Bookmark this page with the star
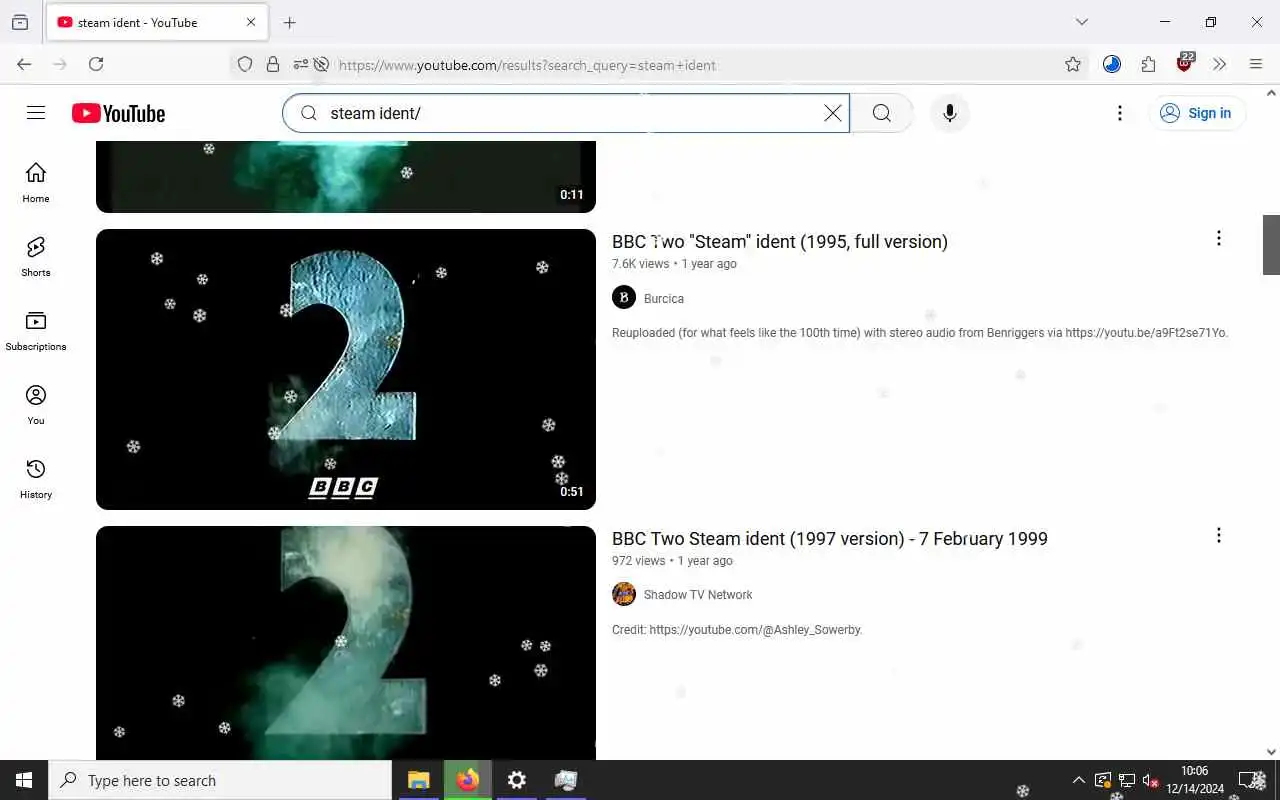 1073,64
